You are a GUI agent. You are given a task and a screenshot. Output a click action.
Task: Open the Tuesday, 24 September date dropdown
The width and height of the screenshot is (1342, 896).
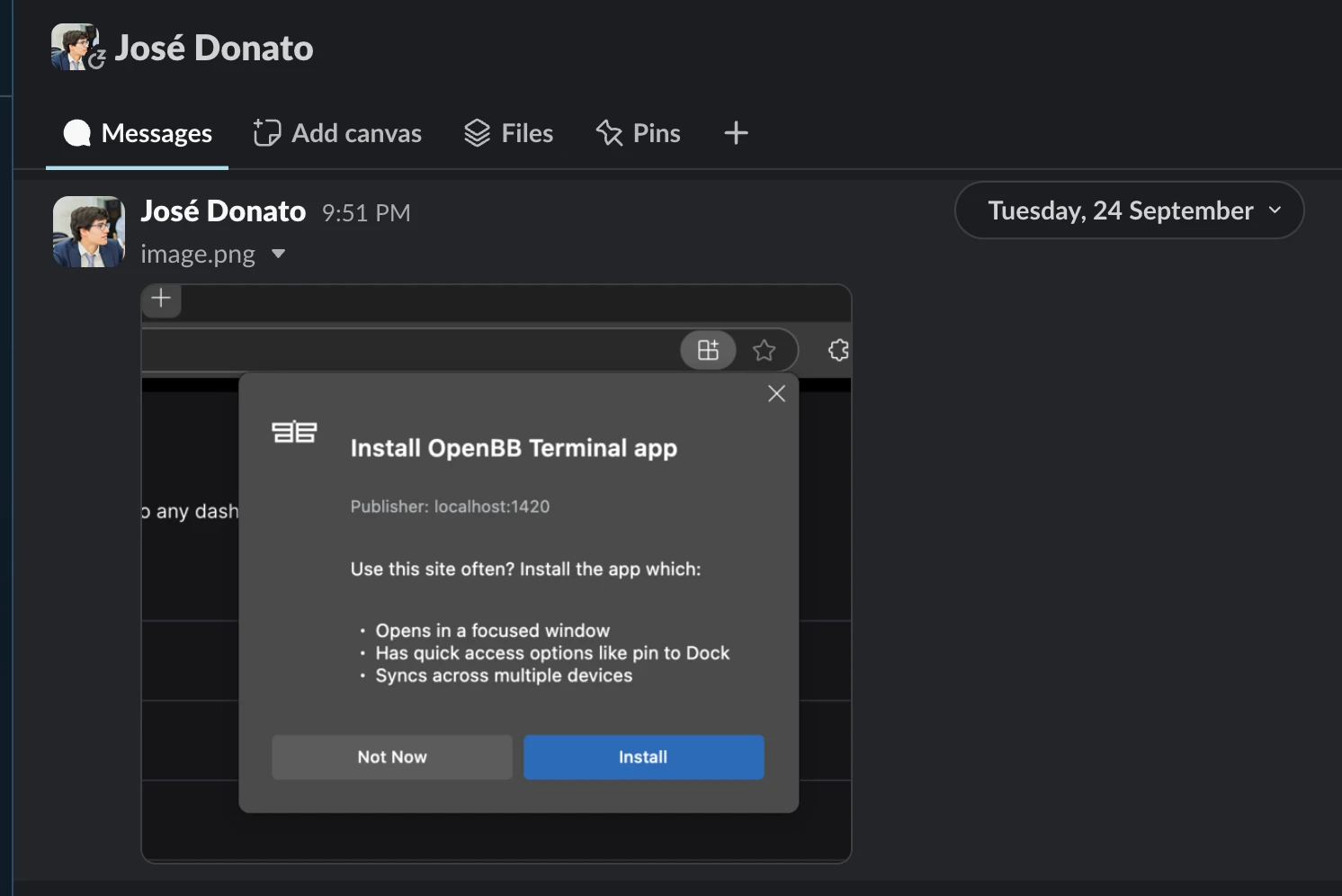click(1129, 211)
